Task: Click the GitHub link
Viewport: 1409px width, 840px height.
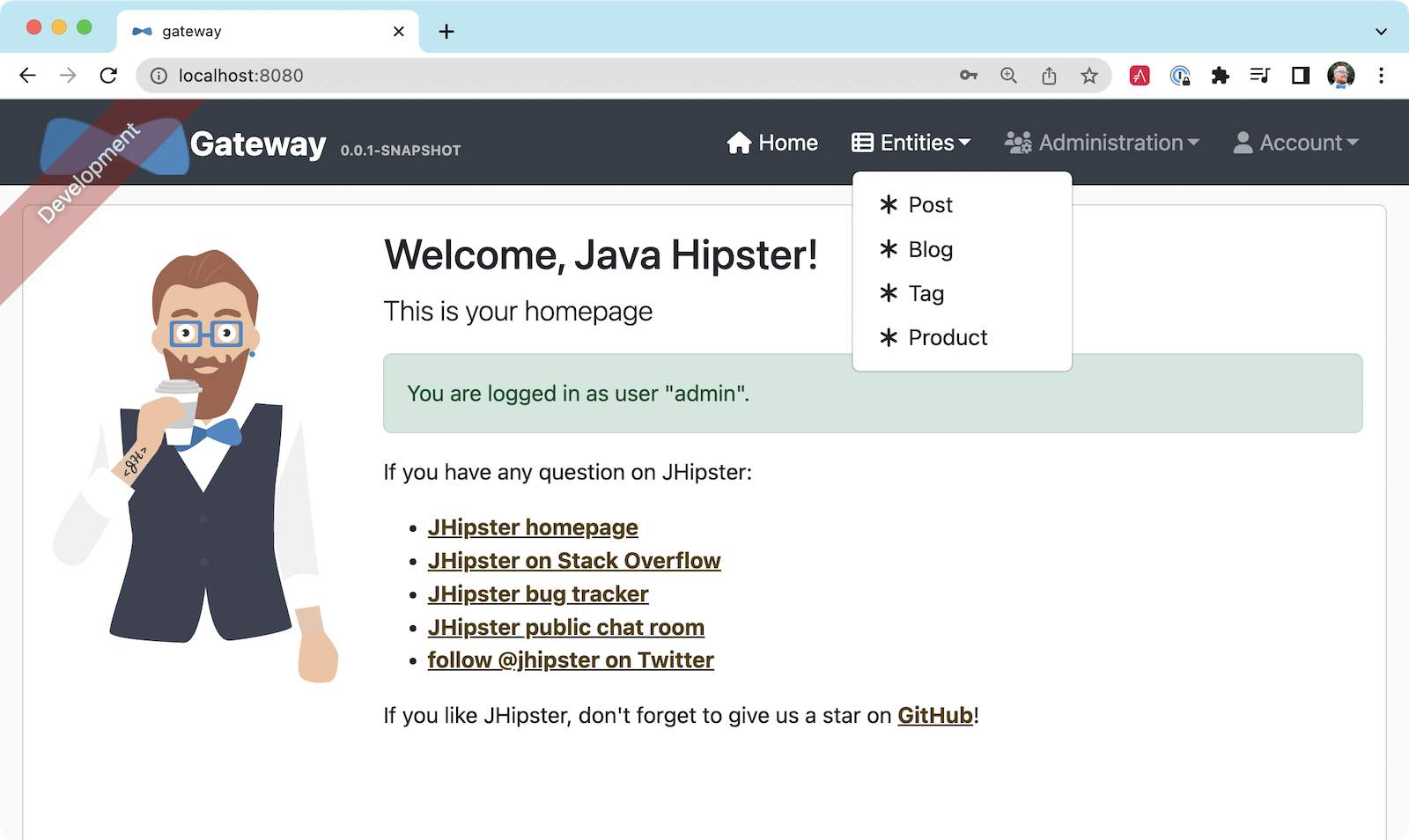Action: 934,715
